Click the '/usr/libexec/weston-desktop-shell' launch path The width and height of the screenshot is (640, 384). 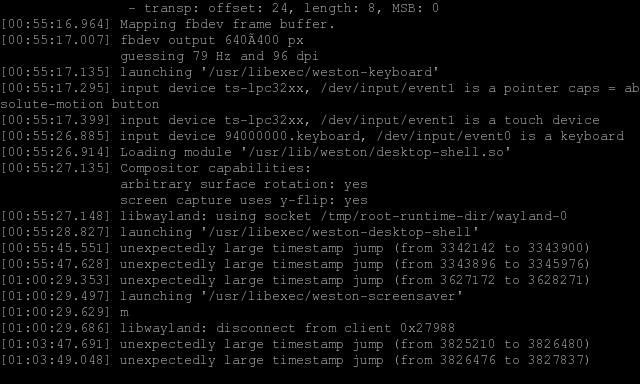coord(340,232)
